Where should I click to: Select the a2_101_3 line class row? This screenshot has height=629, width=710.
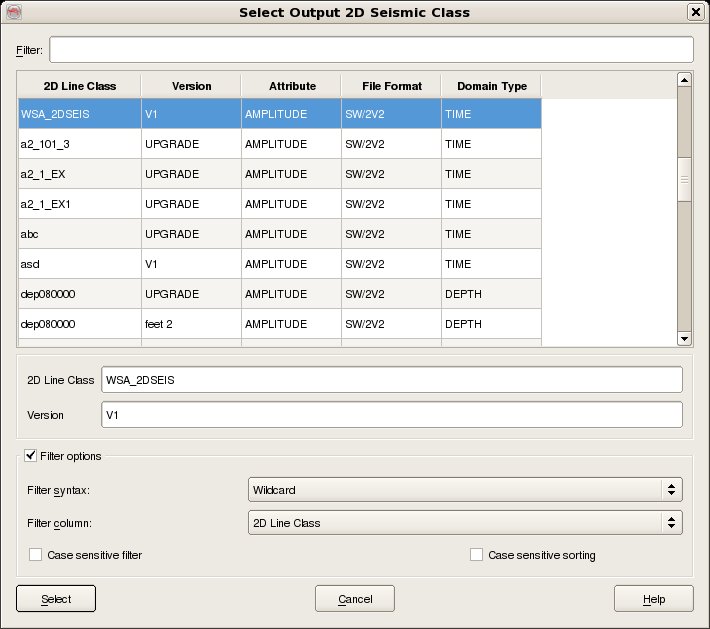pyautogui.click(x=80, y=144)
